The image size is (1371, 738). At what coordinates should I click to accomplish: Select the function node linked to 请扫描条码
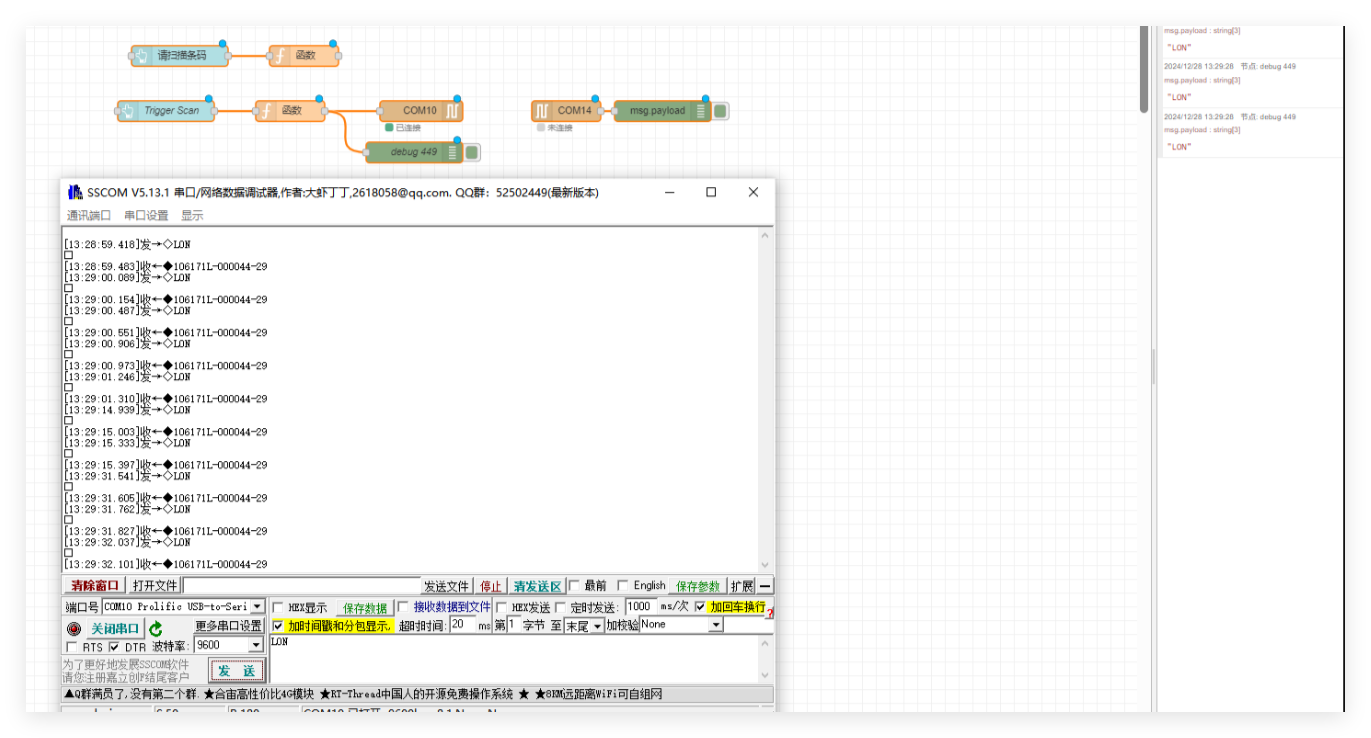point(304,56)
